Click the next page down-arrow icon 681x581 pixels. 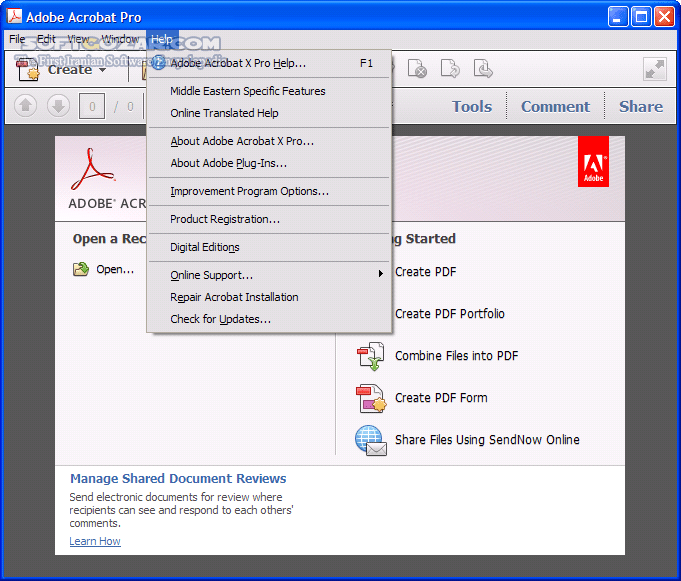(58, 106)
